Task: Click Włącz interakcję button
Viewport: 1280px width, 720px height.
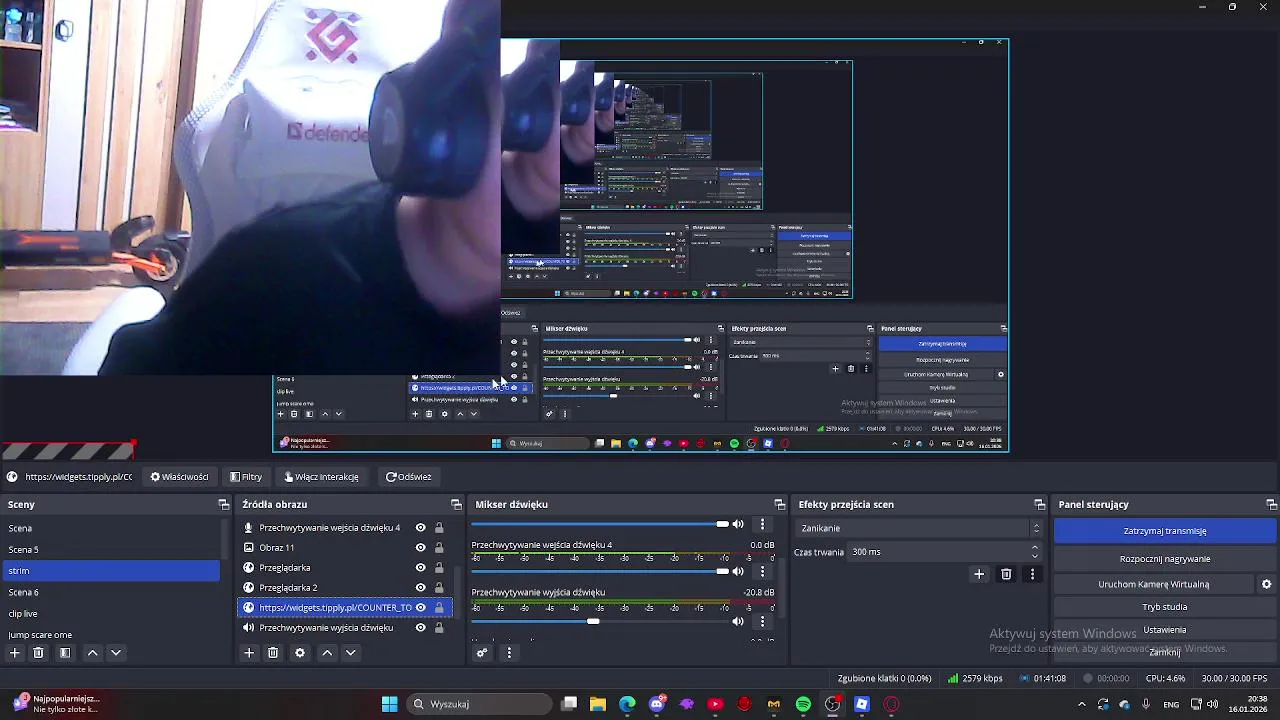Action: tap(321, 477)
